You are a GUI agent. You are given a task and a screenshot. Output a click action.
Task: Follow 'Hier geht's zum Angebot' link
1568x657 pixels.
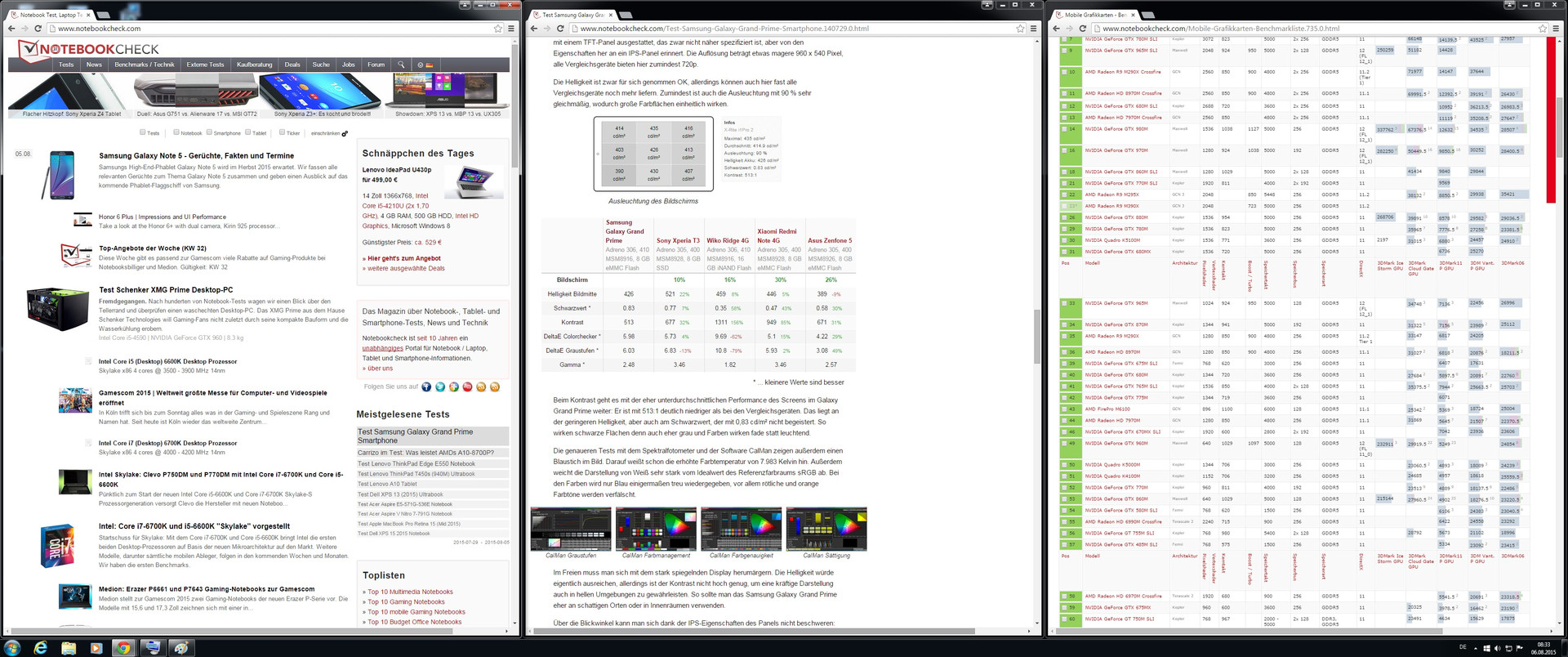click(404, 258)
